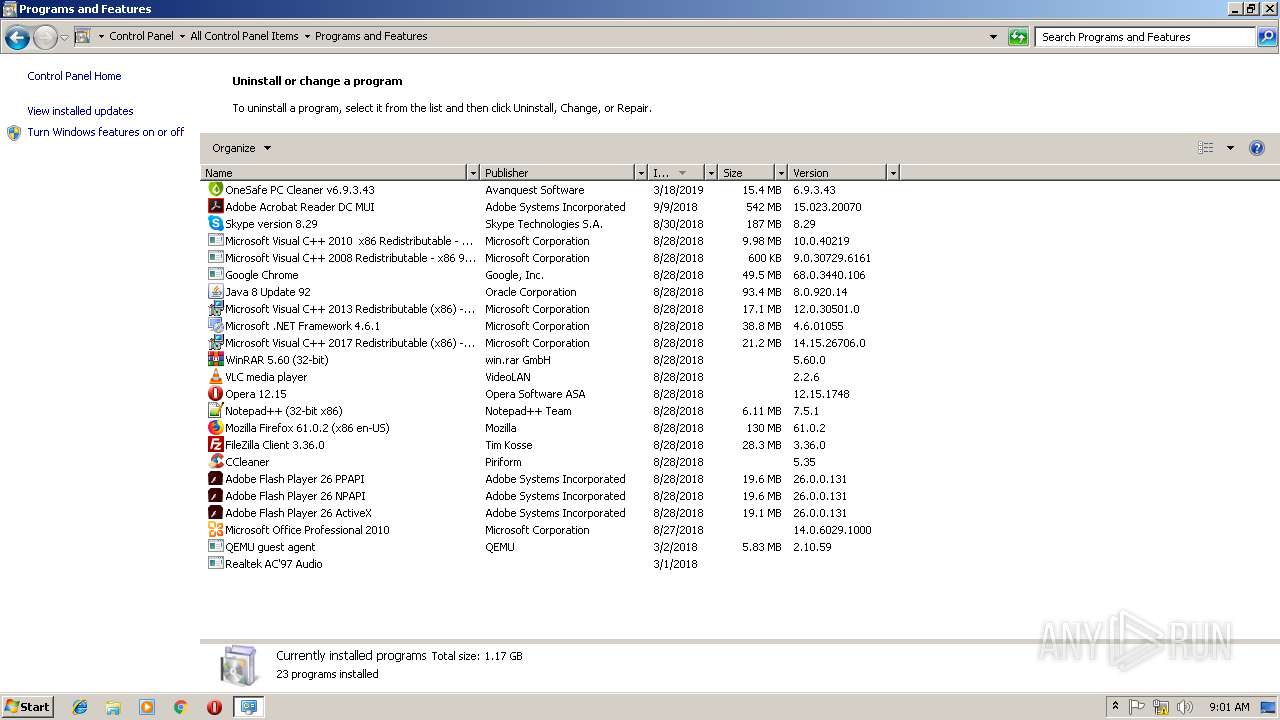Select the FileZilla Client icon
The height and width of the screenshot is (720, 1280).
click(215, 444)
